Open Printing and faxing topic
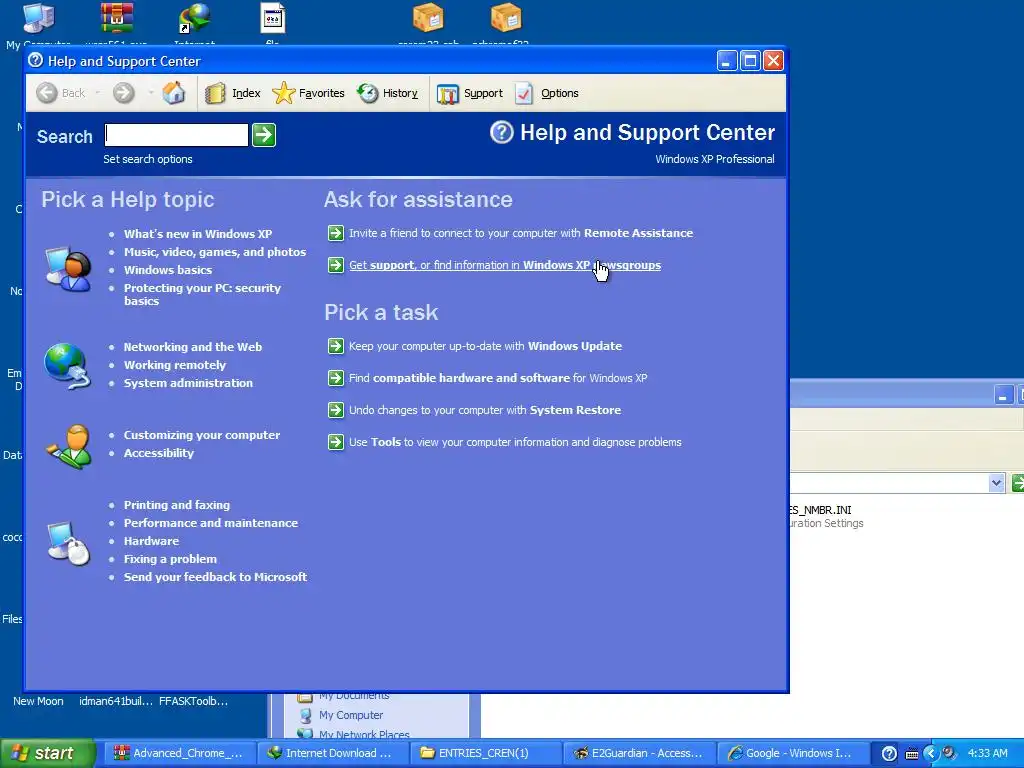This screenshot has height=768, width=1024. click(176, 505)
